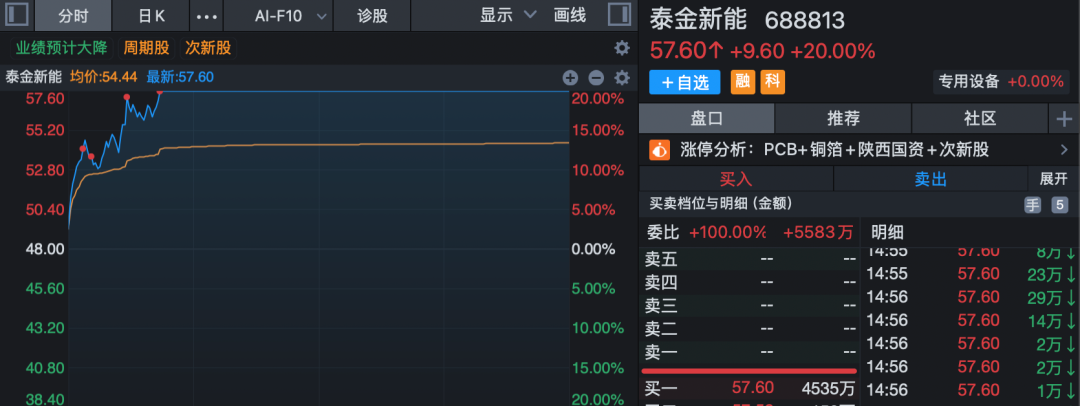Click 买卖档位与明细 (金额) header
Image resolution: width=1080 pixels, height=406 pixels.
point(720,203)
